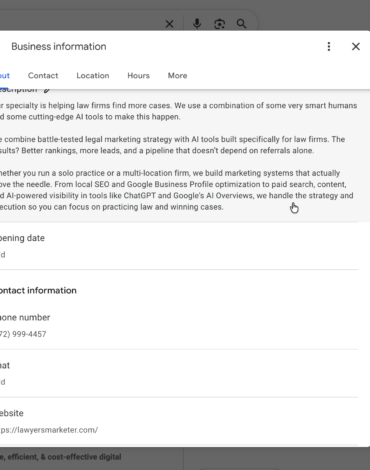Click the phone number ending 999-4457

[x=23, y=334]
